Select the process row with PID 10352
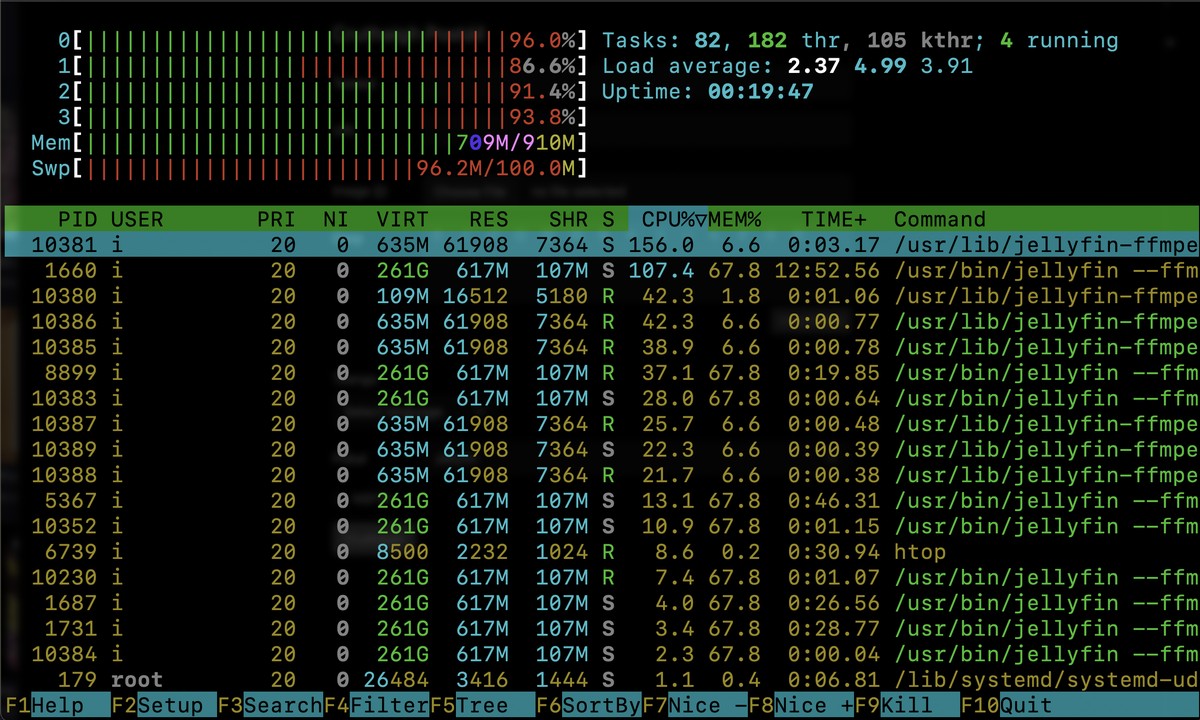Viewport: 1200px width, 720px height. point(600,526)
